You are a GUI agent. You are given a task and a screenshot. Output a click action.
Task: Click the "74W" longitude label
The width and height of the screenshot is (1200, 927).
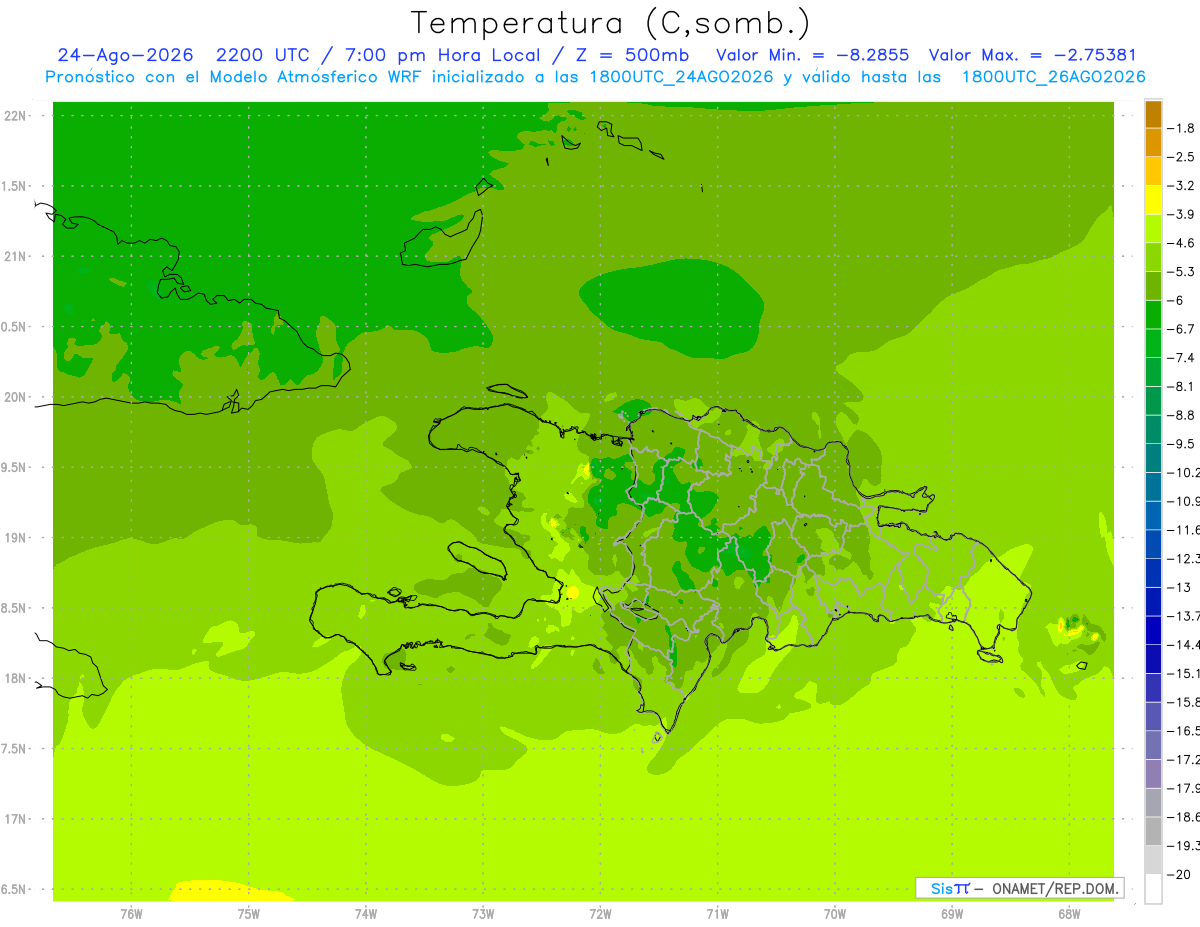click(366, 914)
